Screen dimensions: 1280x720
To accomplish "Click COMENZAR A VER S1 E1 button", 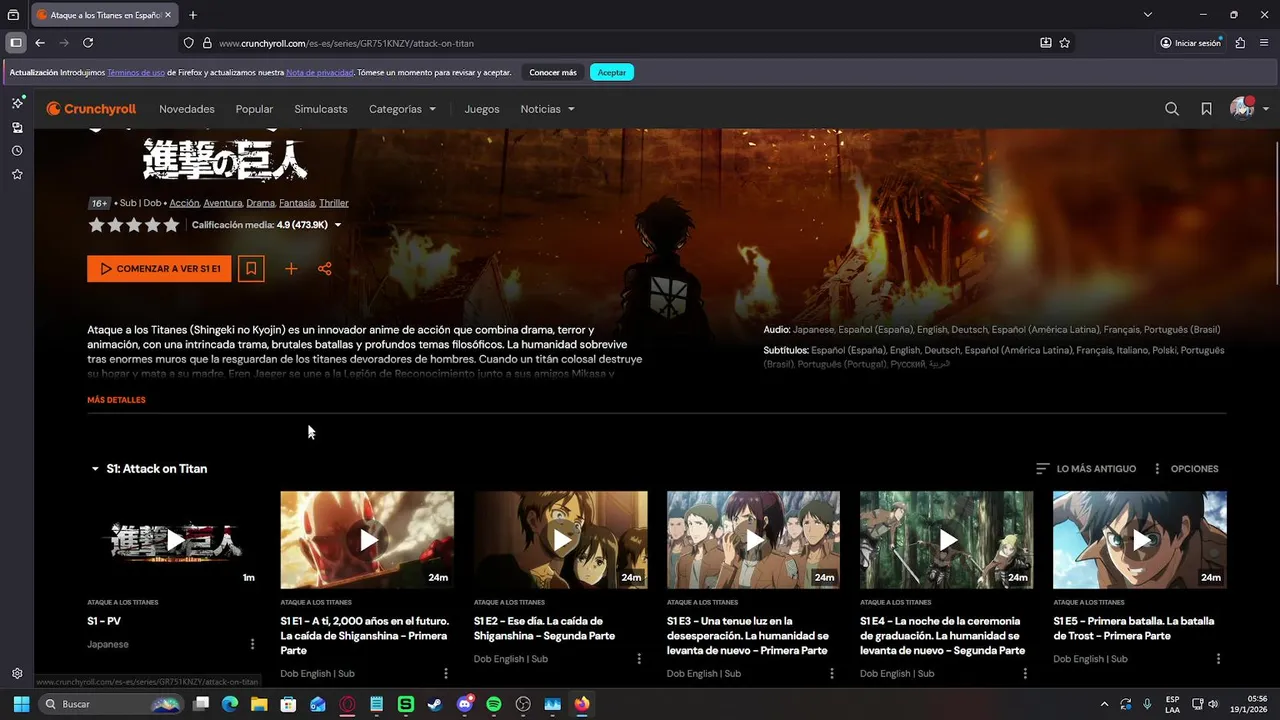I will pyautogui.click(x=159, y=269).
